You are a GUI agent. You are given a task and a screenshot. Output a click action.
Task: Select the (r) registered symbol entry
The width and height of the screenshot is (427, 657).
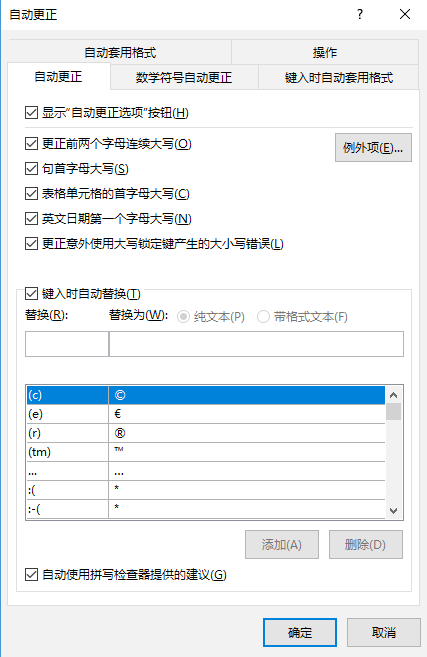(206, 433)
